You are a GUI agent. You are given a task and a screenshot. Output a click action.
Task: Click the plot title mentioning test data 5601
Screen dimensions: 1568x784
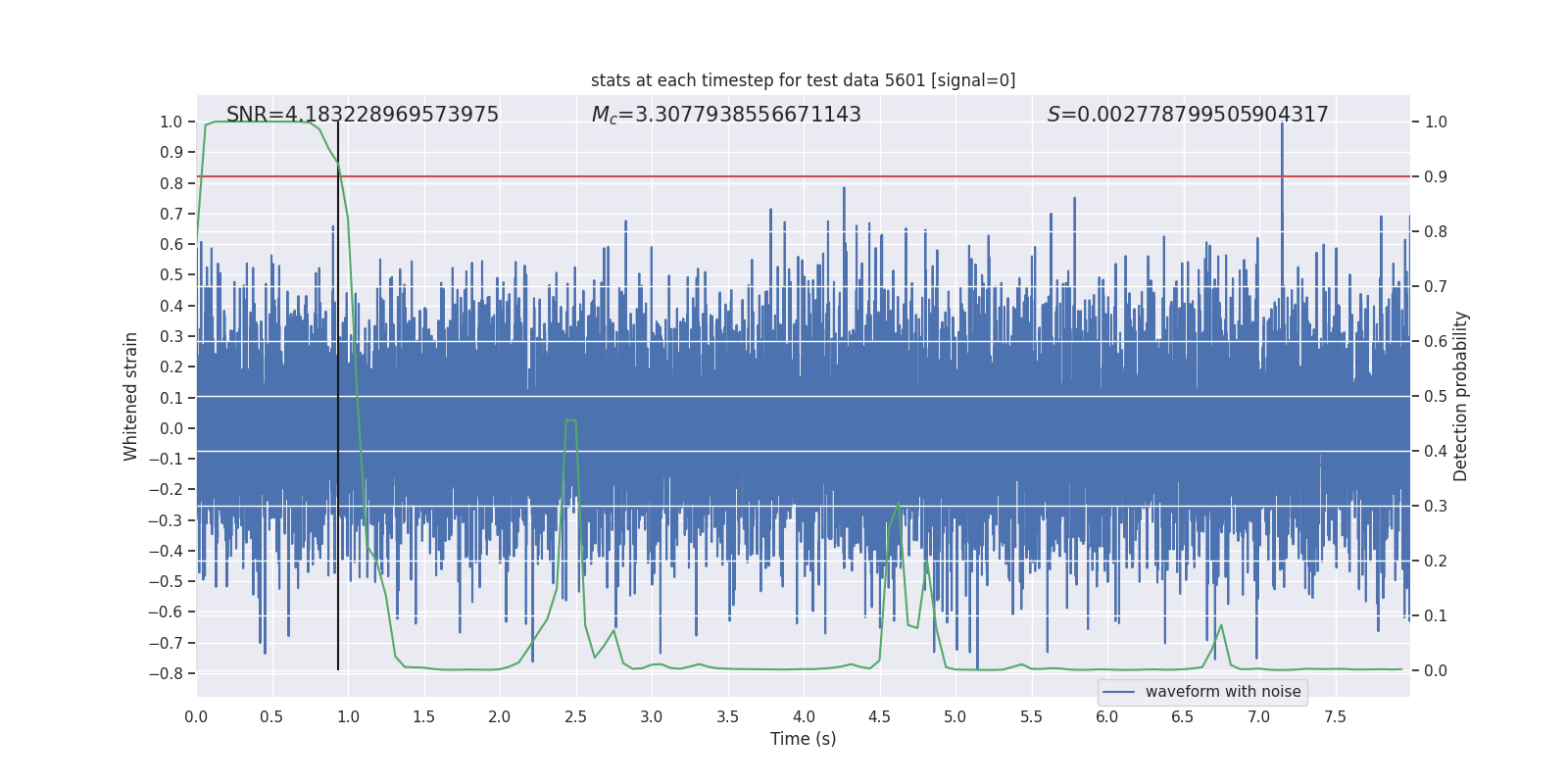pos(803,80)
